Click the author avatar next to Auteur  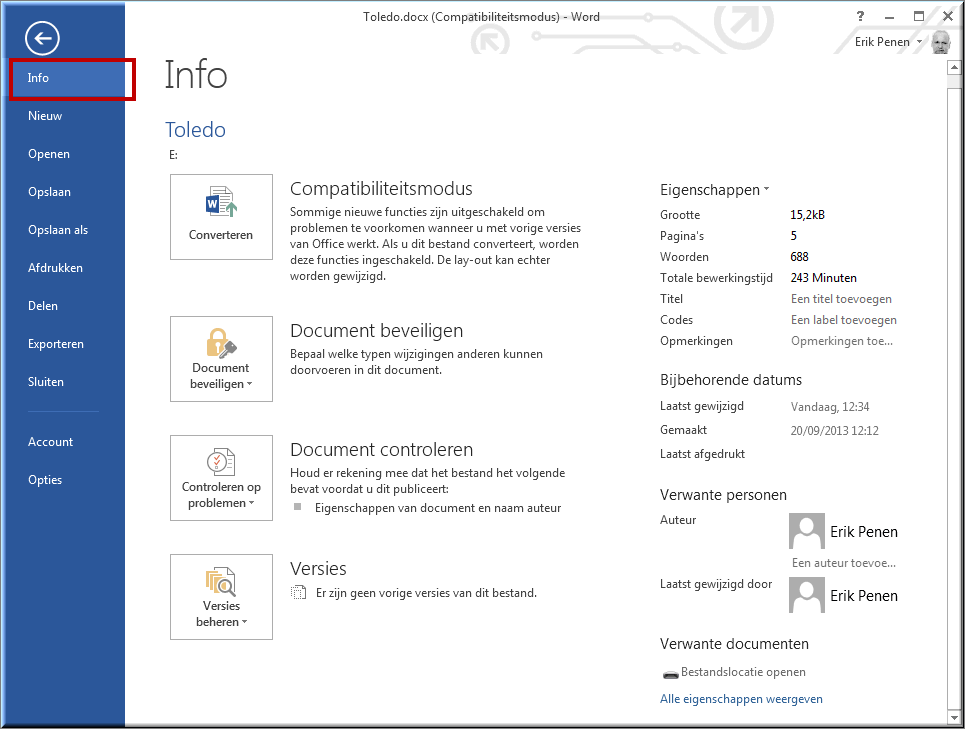(x=806, y=532)
